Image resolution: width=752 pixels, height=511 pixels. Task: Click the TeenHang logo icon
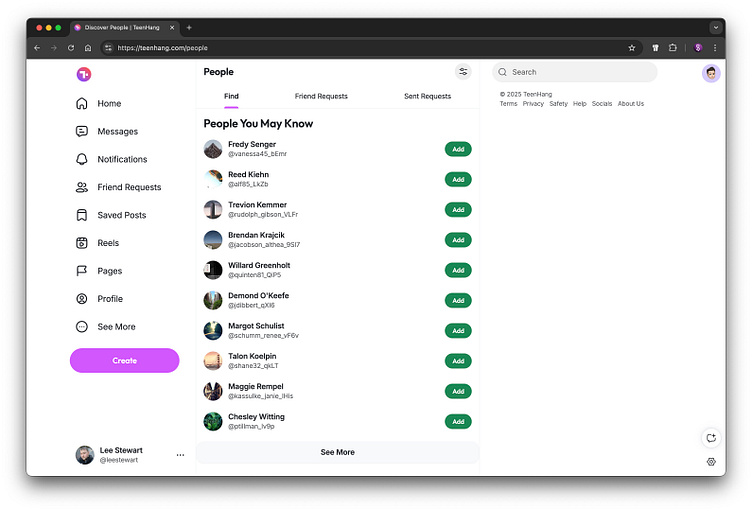[84, 74]
